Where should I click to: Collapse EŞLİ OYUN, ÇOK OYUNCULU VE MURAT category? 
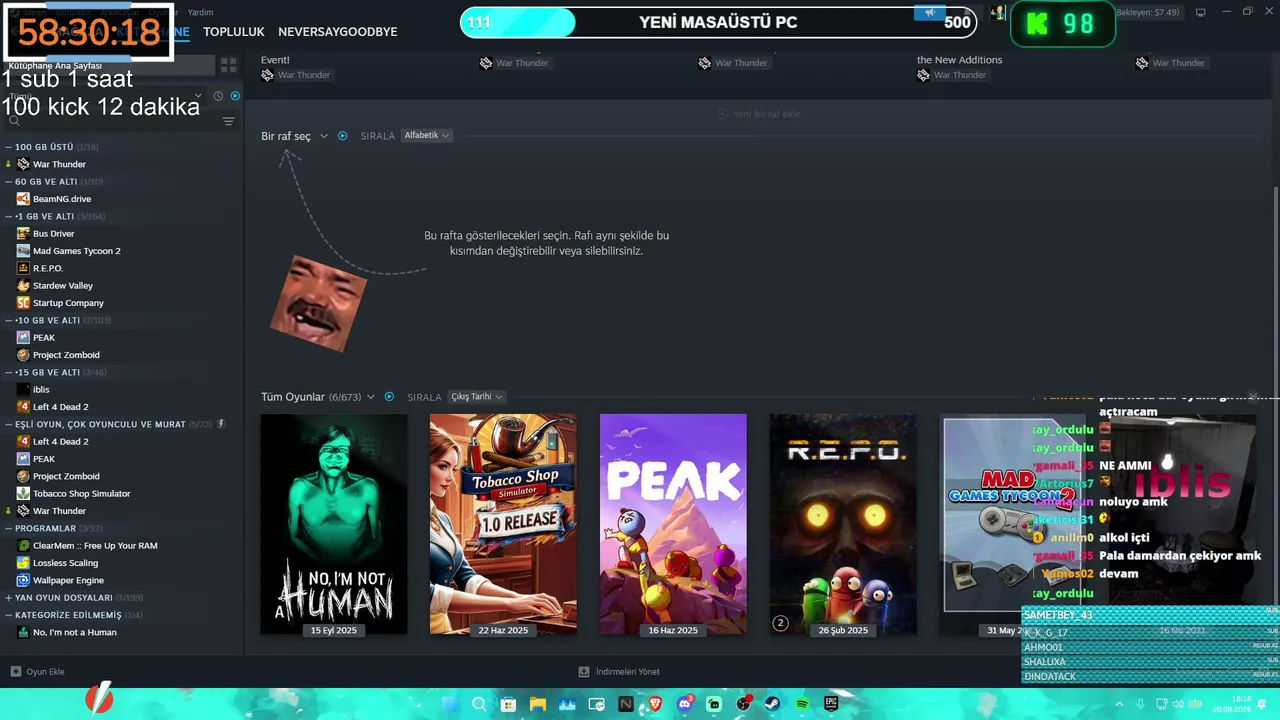pos(9,424)
